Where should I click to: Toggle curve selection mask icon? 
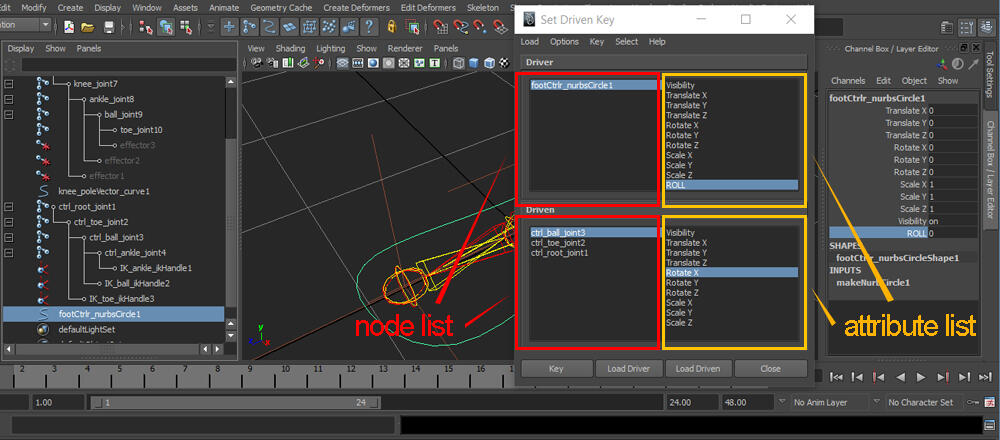[269, 26]
